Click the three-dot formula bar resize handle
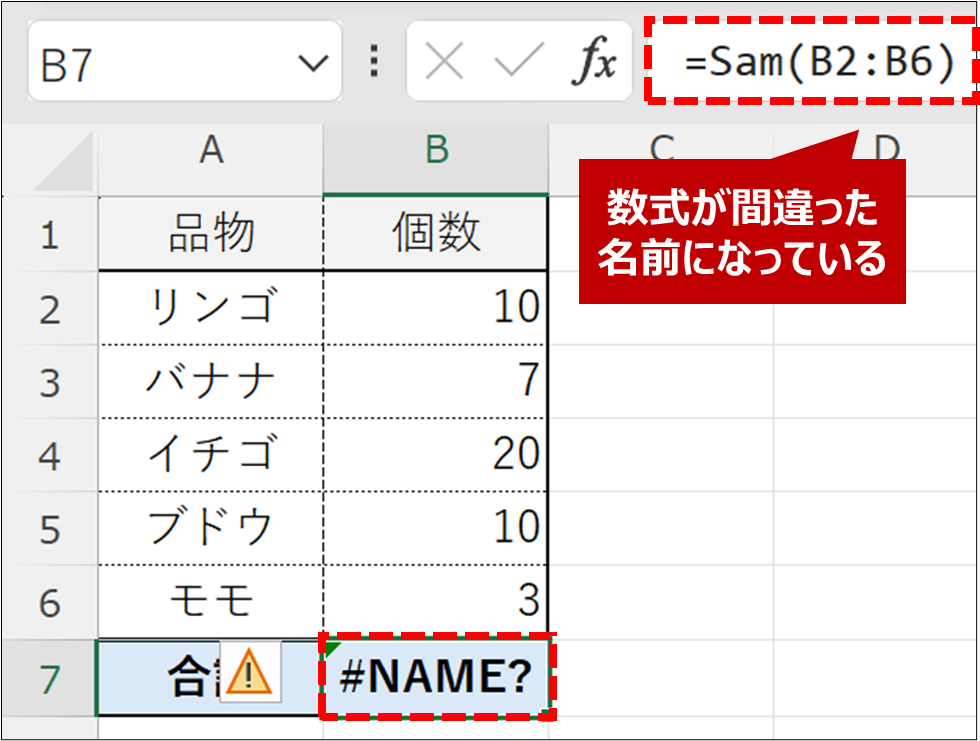980x741 pixels. 374,64
